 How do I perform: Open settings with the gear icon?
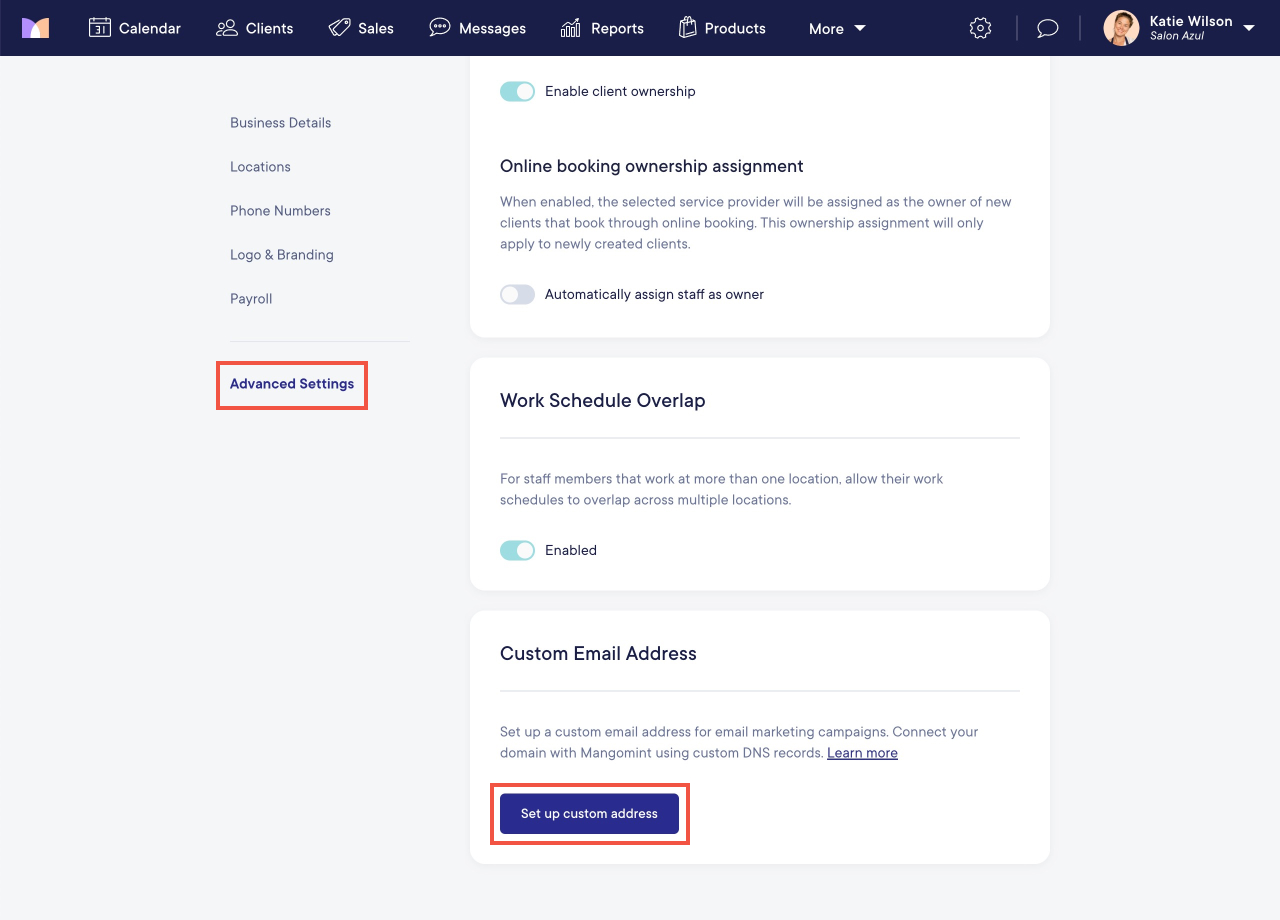click(980, 27)
